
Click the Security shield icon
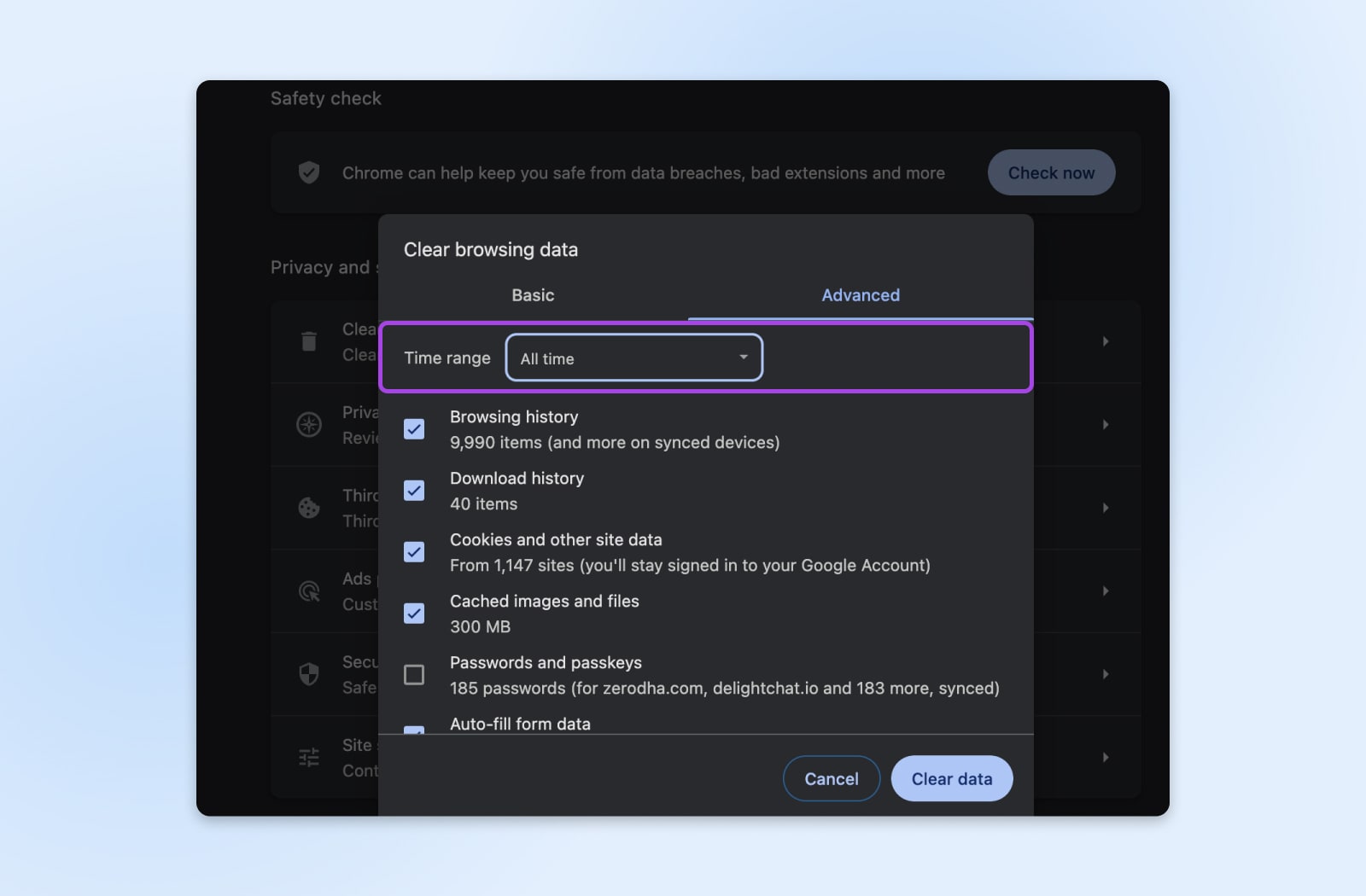(x=309, y=674)
